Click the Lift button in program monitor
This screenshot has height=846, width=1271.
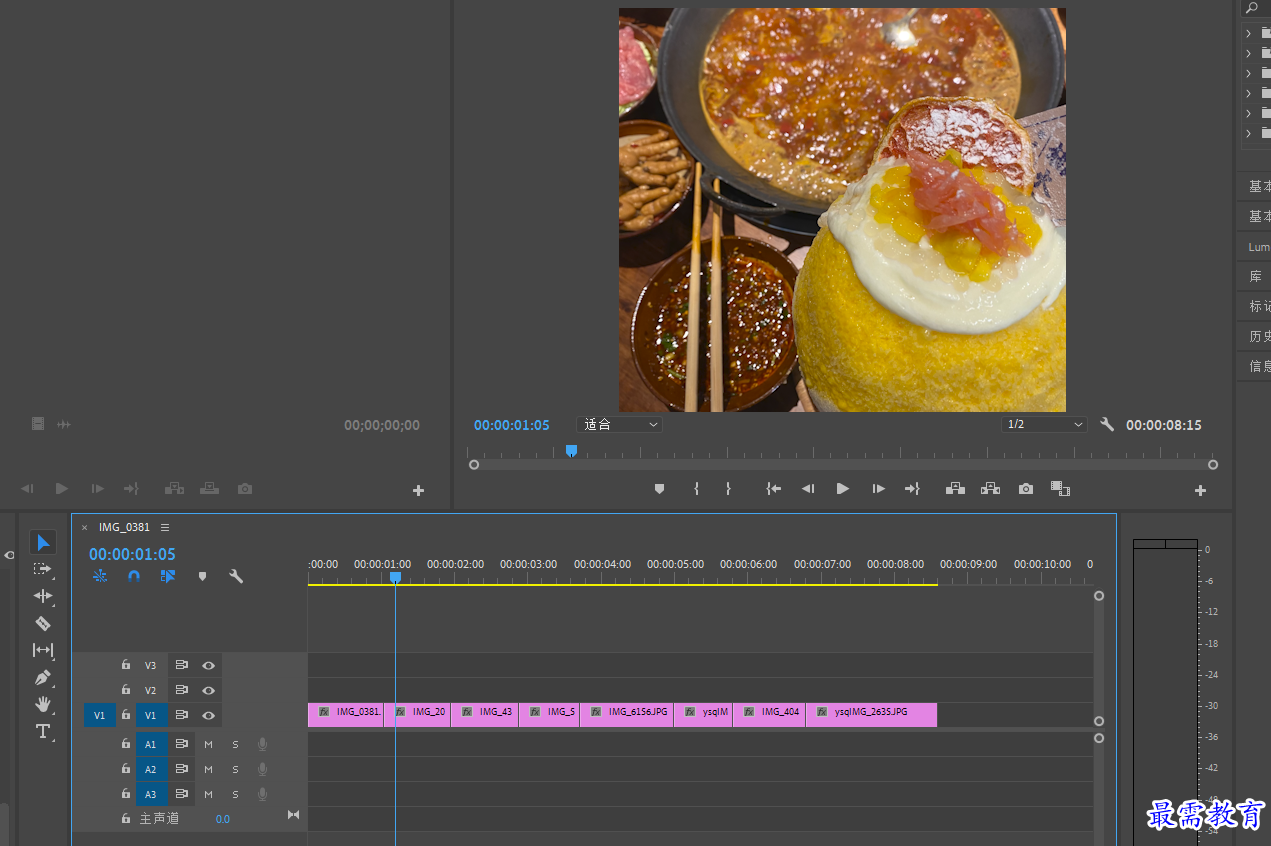(x=955, y=489)
